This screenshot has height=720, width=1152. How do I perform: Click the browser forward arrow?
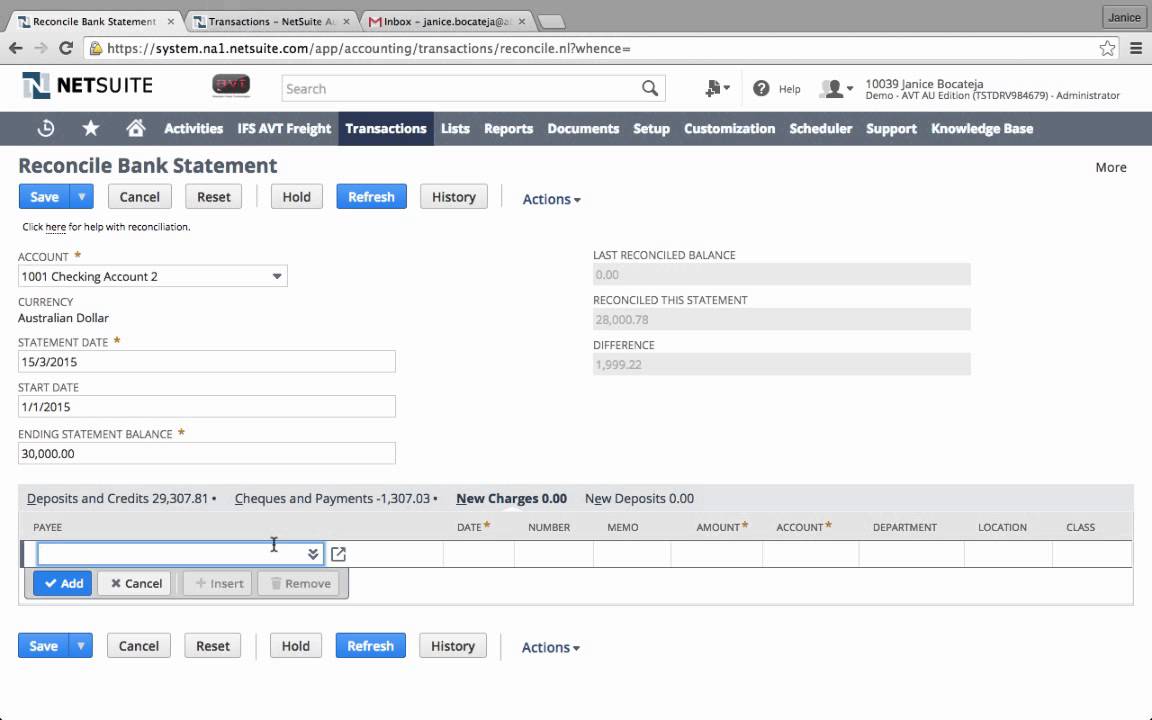(41, 48)
